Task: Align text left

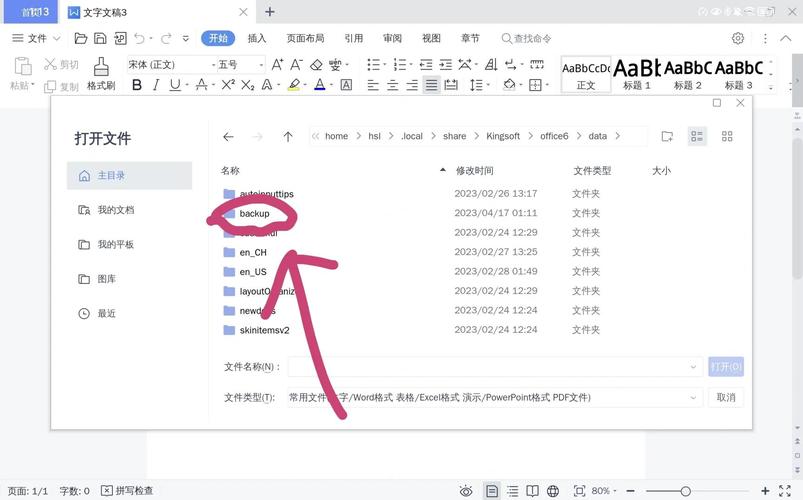Action: tap(373, 85)
